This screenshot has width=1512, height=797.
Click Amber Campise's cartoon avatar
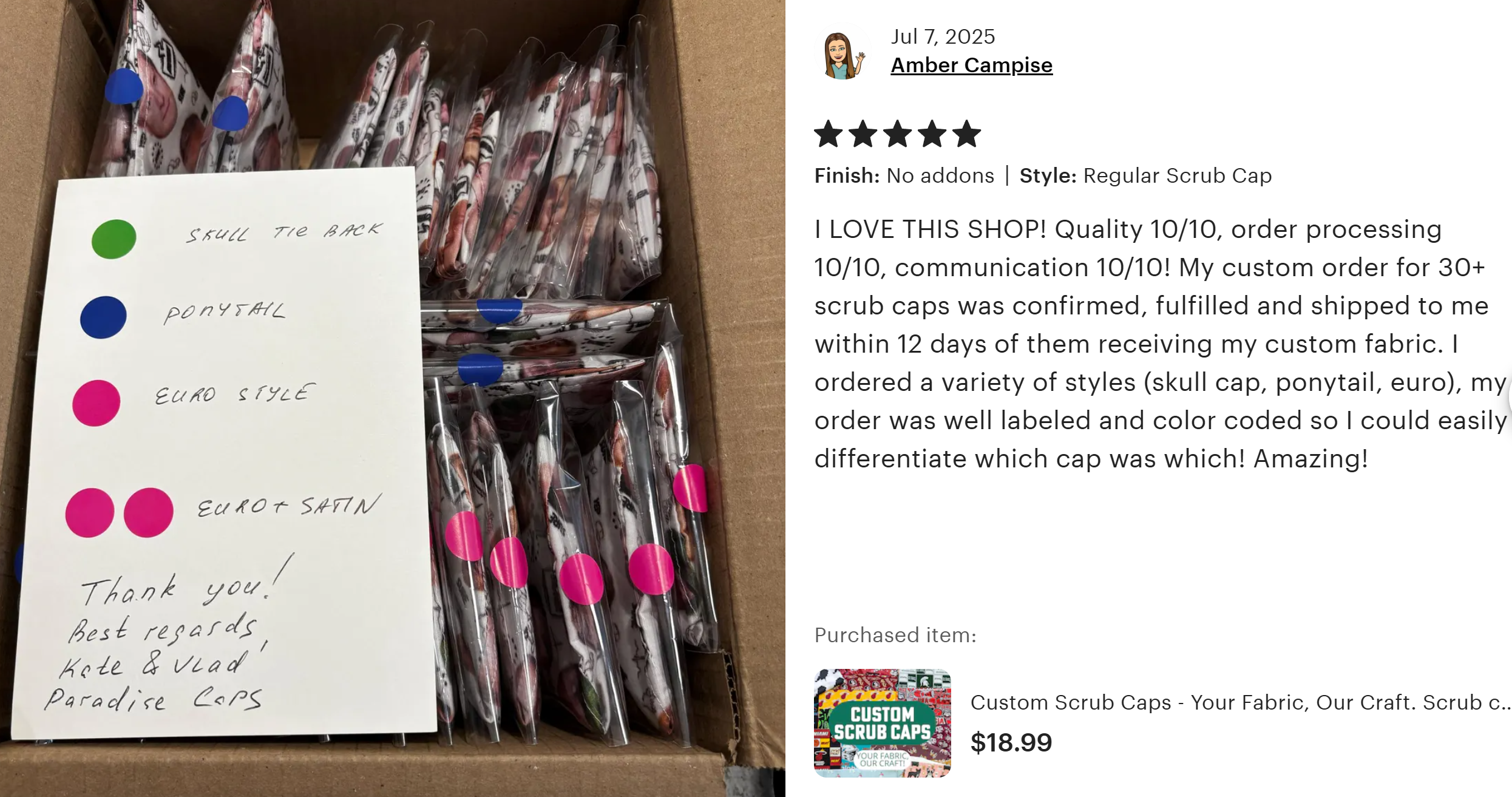click(x=842, y=55)
